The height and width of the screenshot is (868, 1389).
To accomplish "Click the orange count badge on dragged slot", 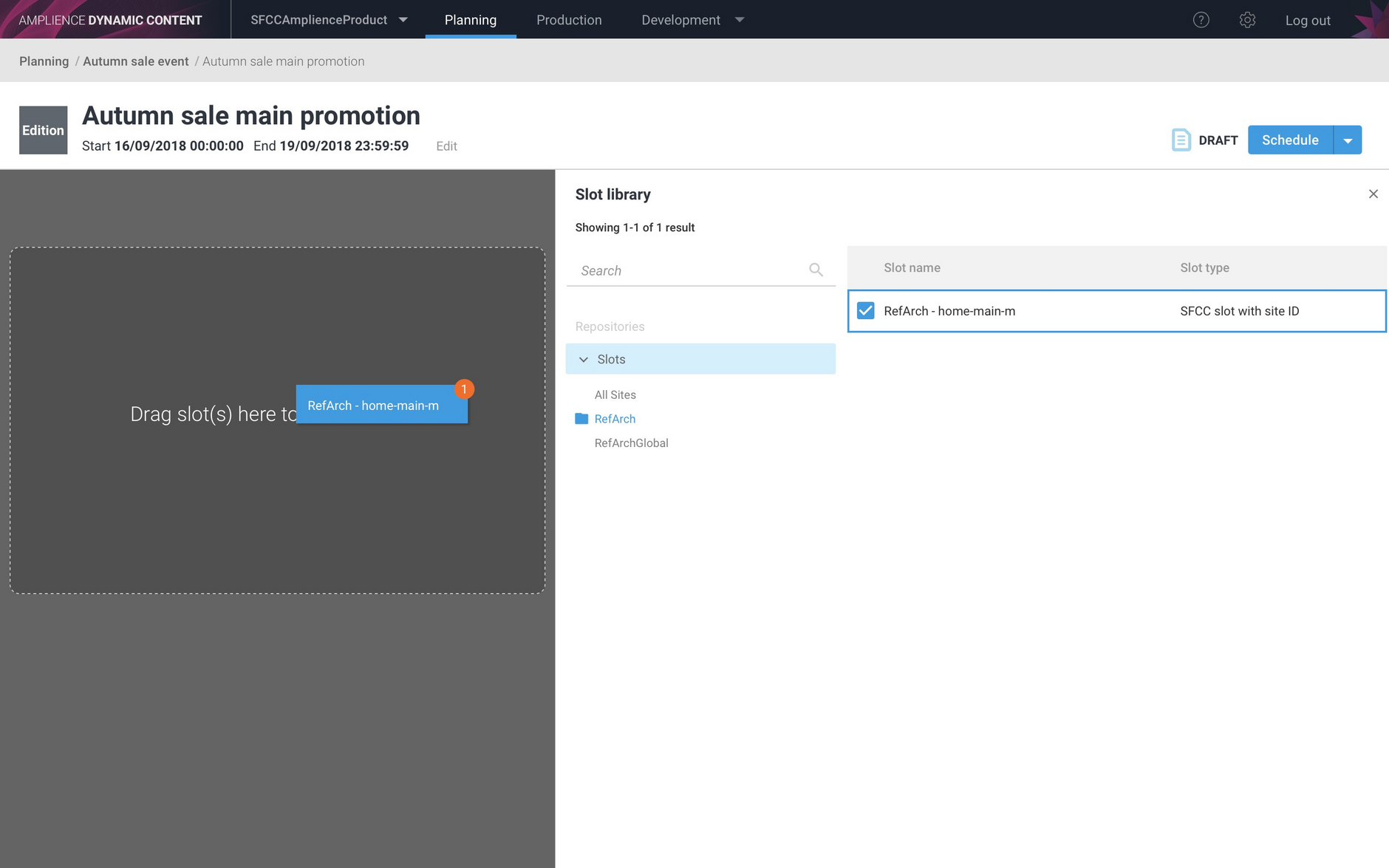I will (464, 389).
